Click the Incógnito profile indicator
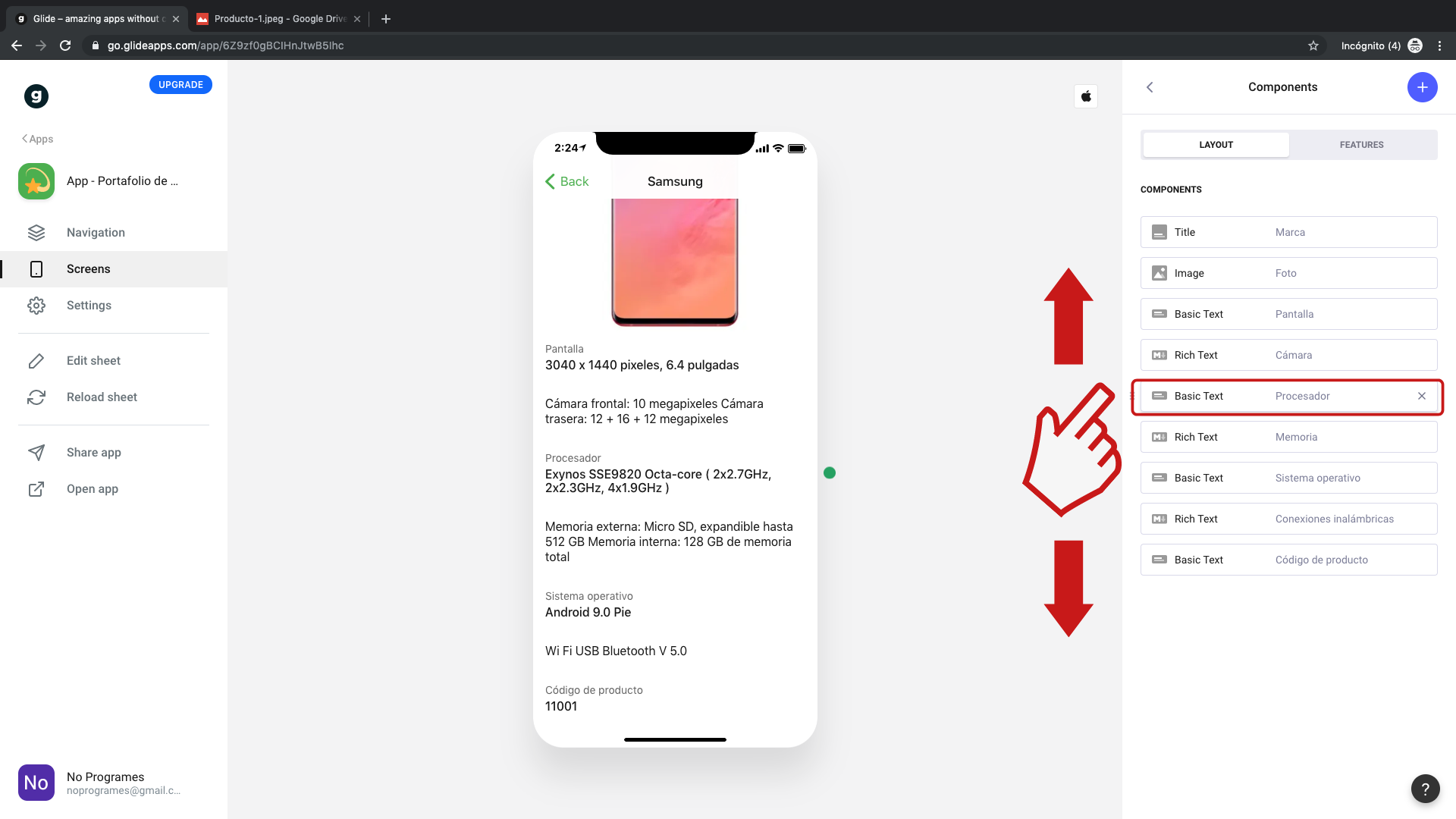 tap(1381, 45)
